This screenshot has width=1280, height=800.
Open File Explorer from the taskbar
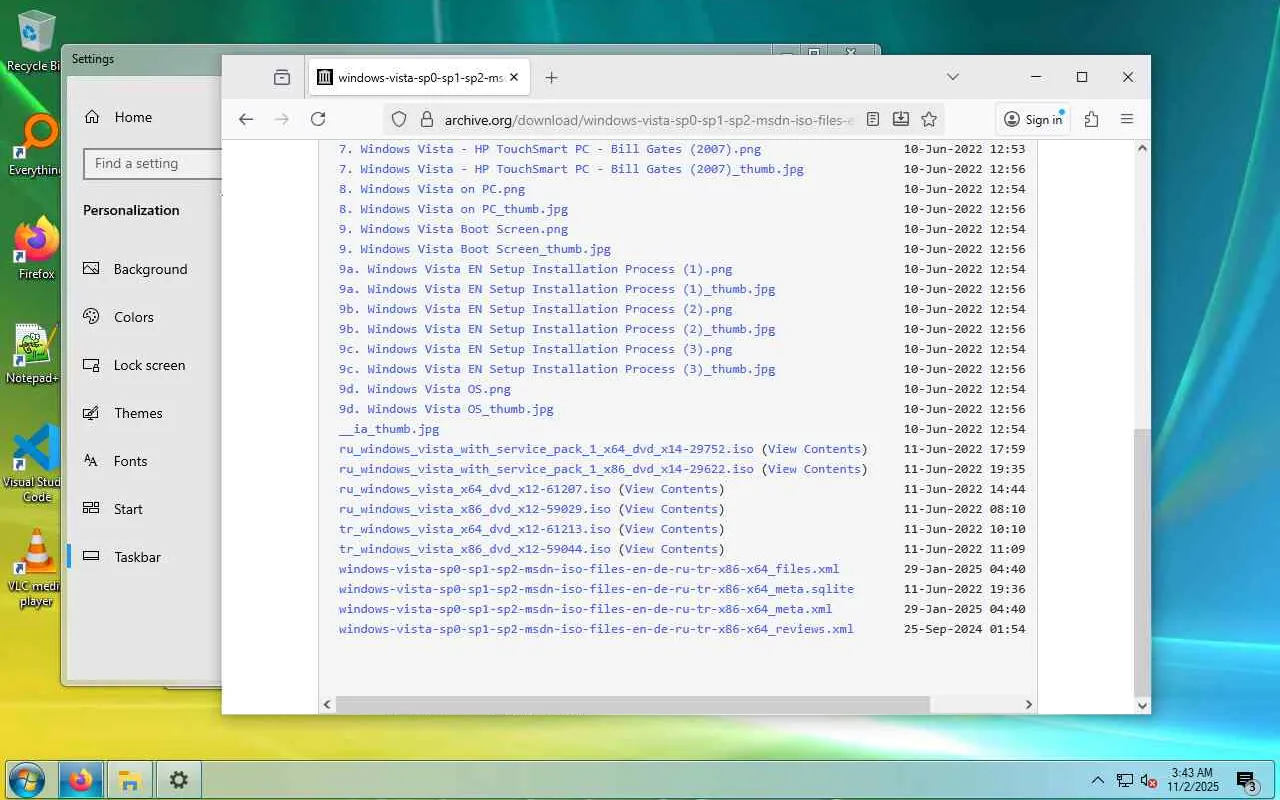[x=130, y=780]
